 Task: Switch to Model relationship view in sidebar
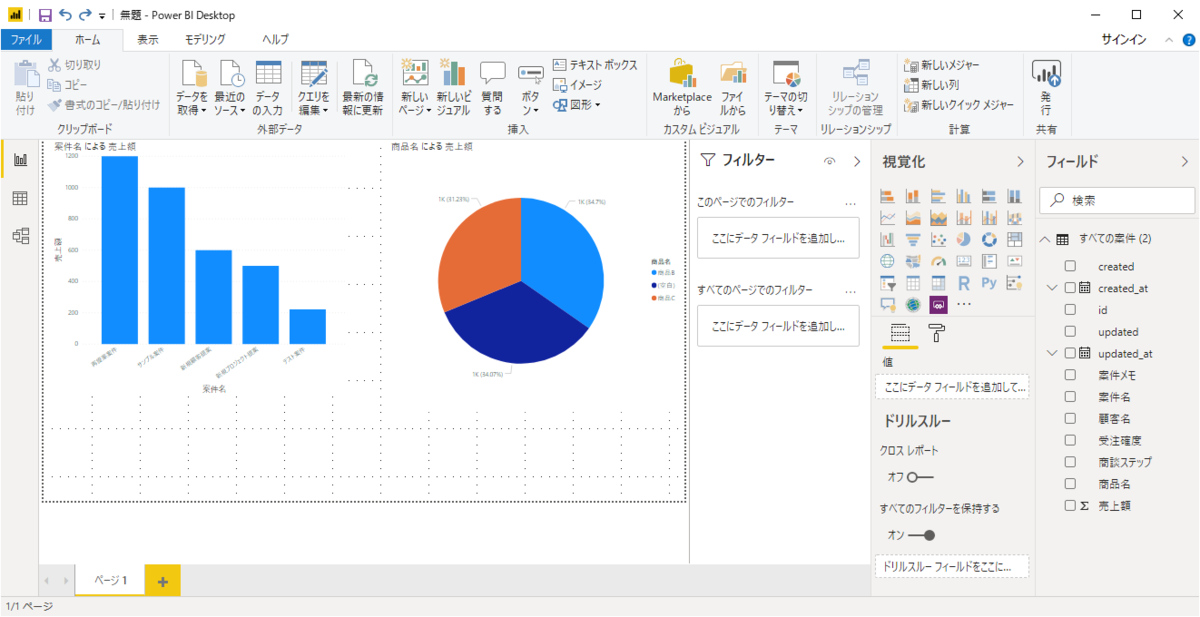tap(20, 236)
